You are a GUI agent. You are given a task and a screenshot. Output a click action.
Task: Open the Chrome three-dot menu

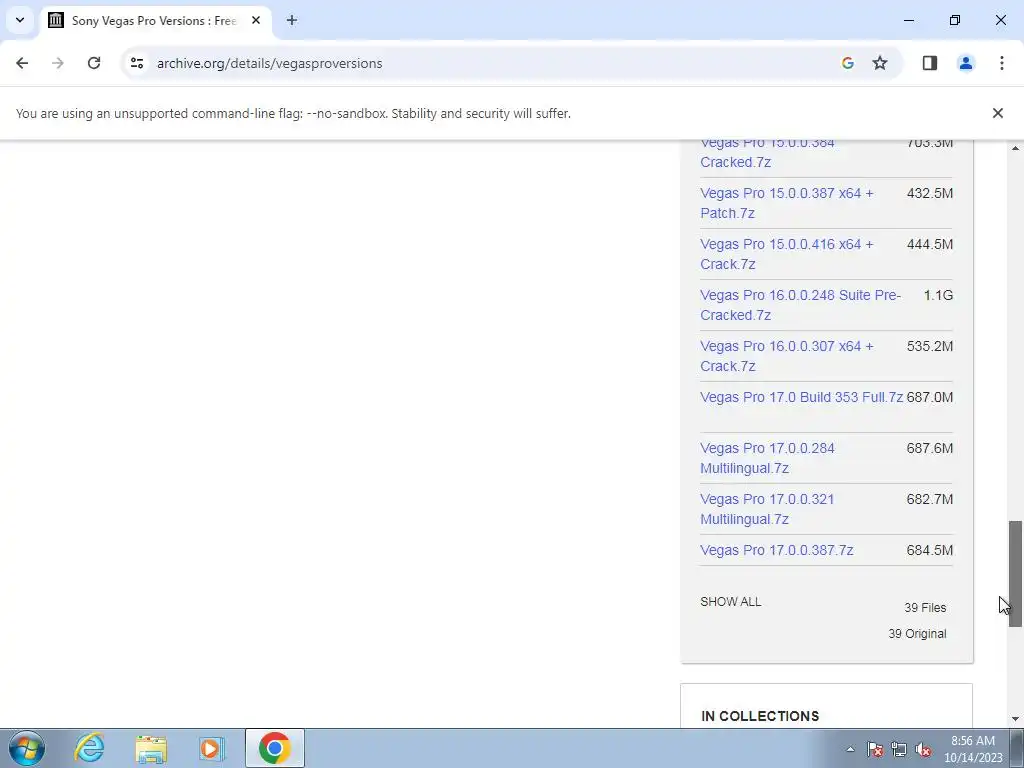point(1002,63)
